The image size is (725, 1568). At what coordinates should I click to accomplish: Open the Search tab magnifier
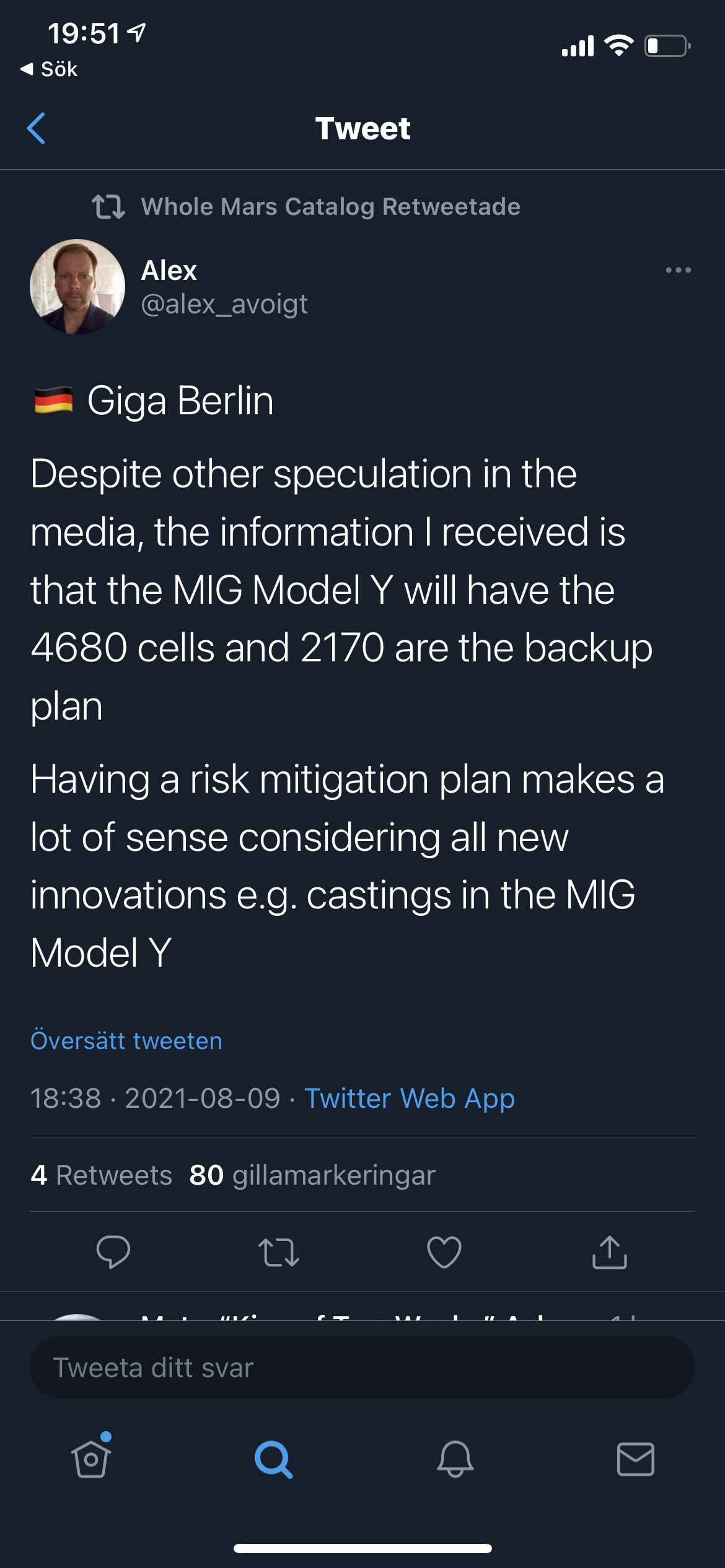273,1459
